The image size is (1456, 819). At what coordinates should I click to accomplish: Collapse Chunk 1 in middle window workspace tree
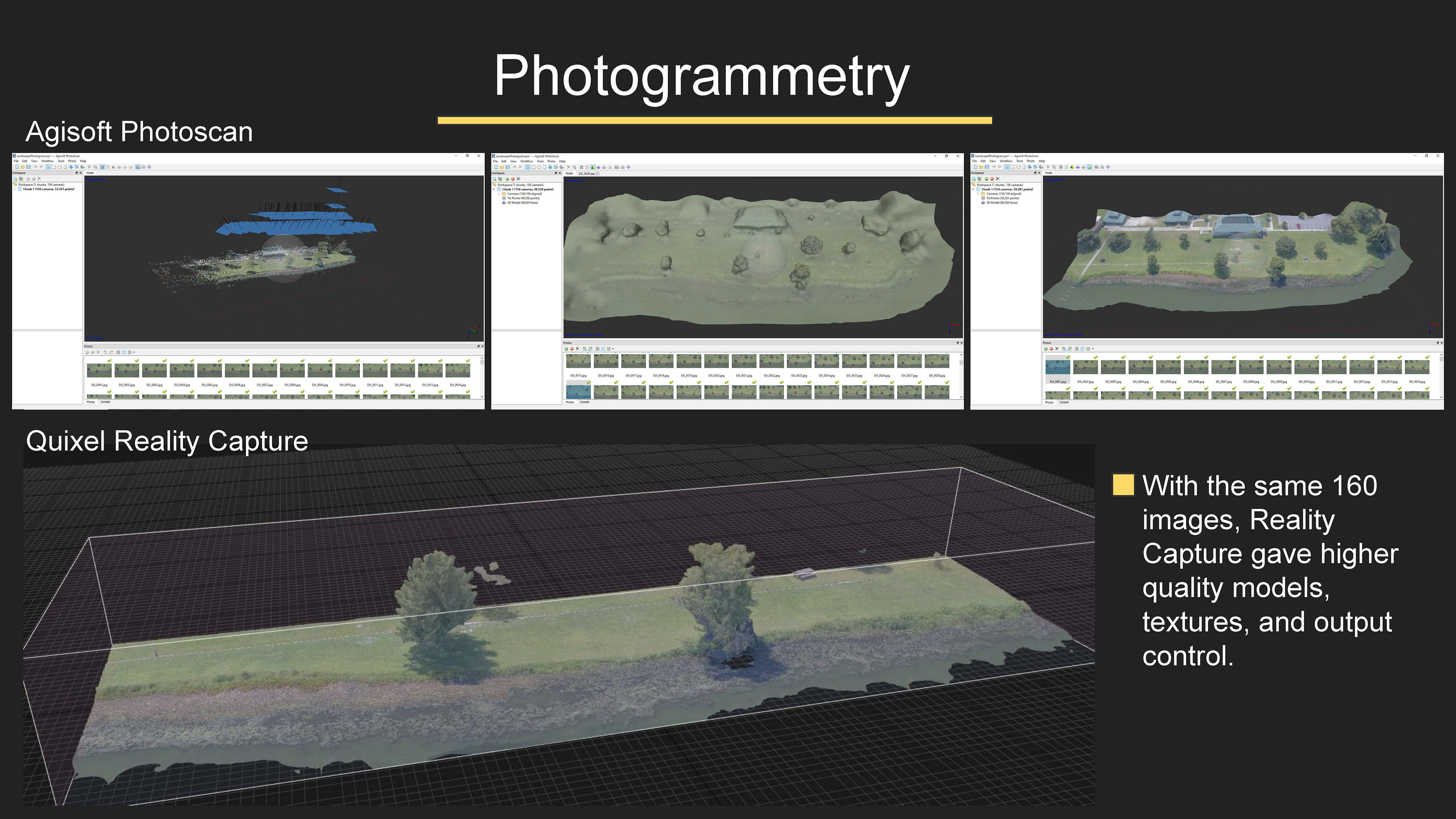(x=494, y=189)
